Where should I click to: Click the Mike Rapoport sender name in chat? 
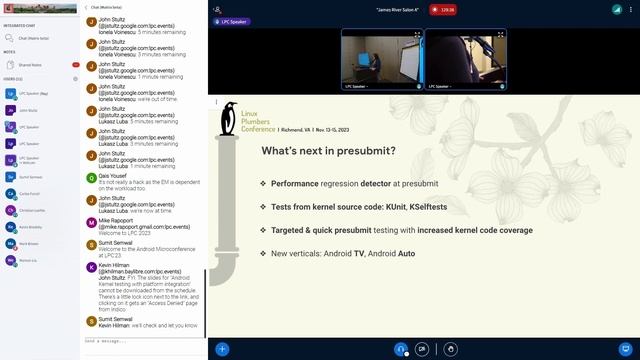115,220
